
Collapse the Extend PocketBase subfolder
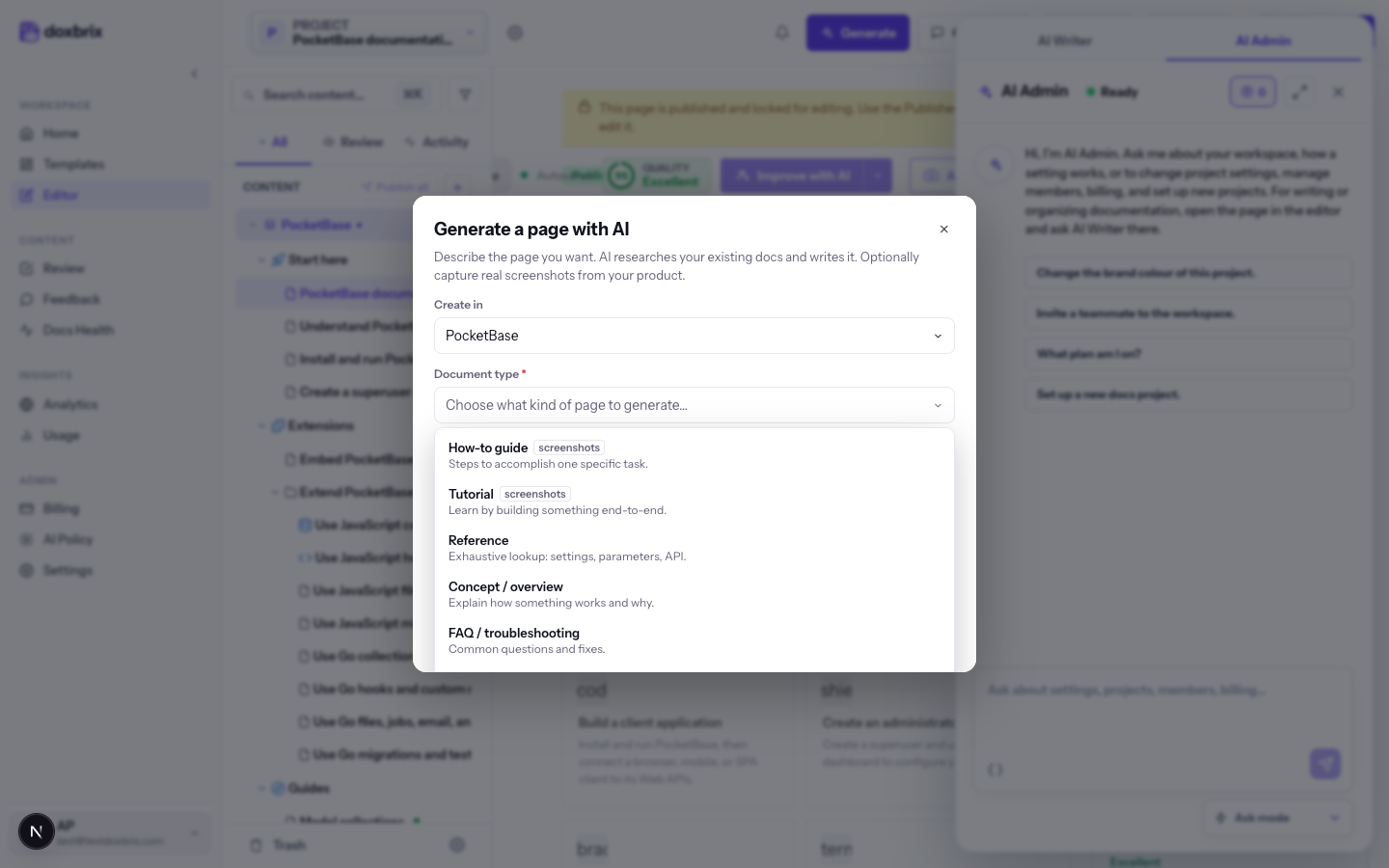[x=275, y=492]
